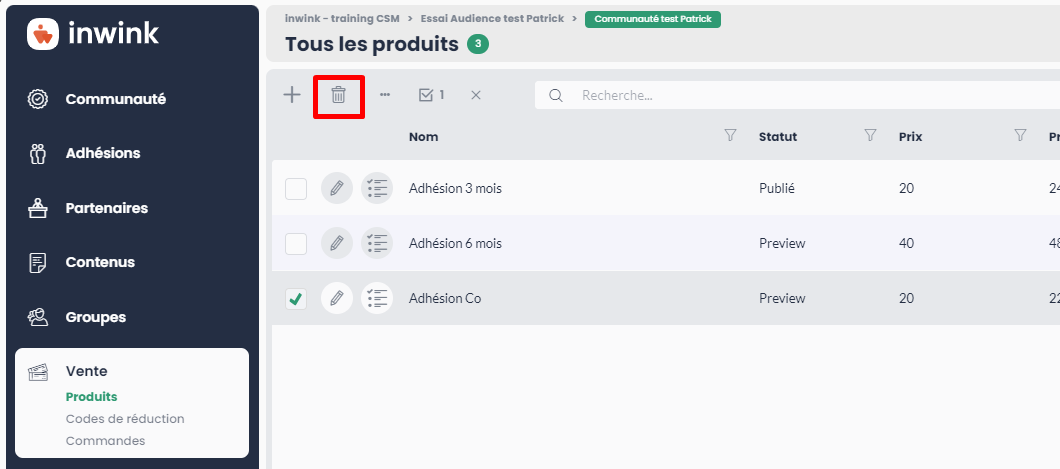Image resolution: width=1060 pixels, height=469 pixels.
Task: Open the Commandes submenu link
Action: pos(105,441)
